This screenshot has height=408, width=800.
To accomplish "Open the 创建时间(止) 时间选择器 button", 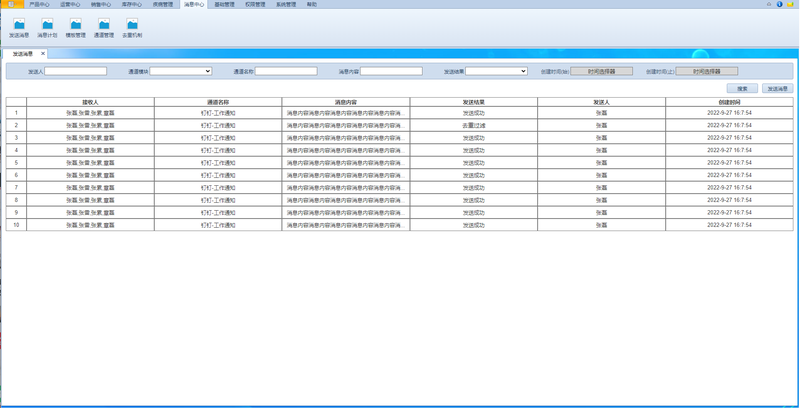I will pyautogui.click(x=707, y=71).
